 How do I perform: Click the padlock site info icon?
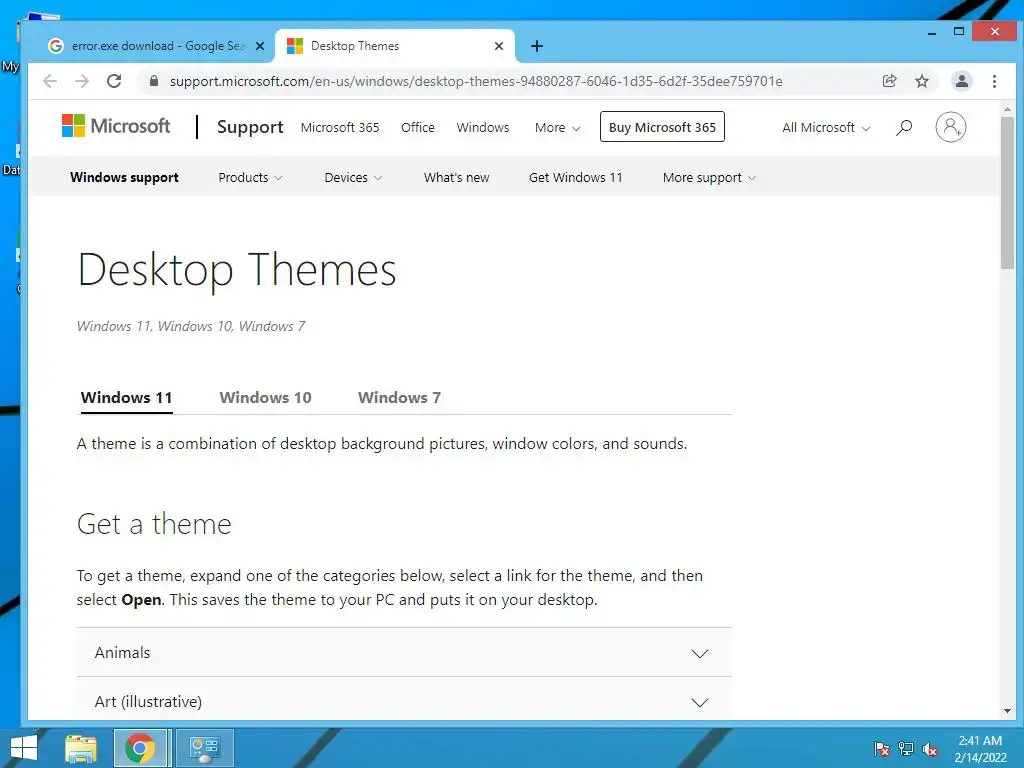(x=153, y=81)
